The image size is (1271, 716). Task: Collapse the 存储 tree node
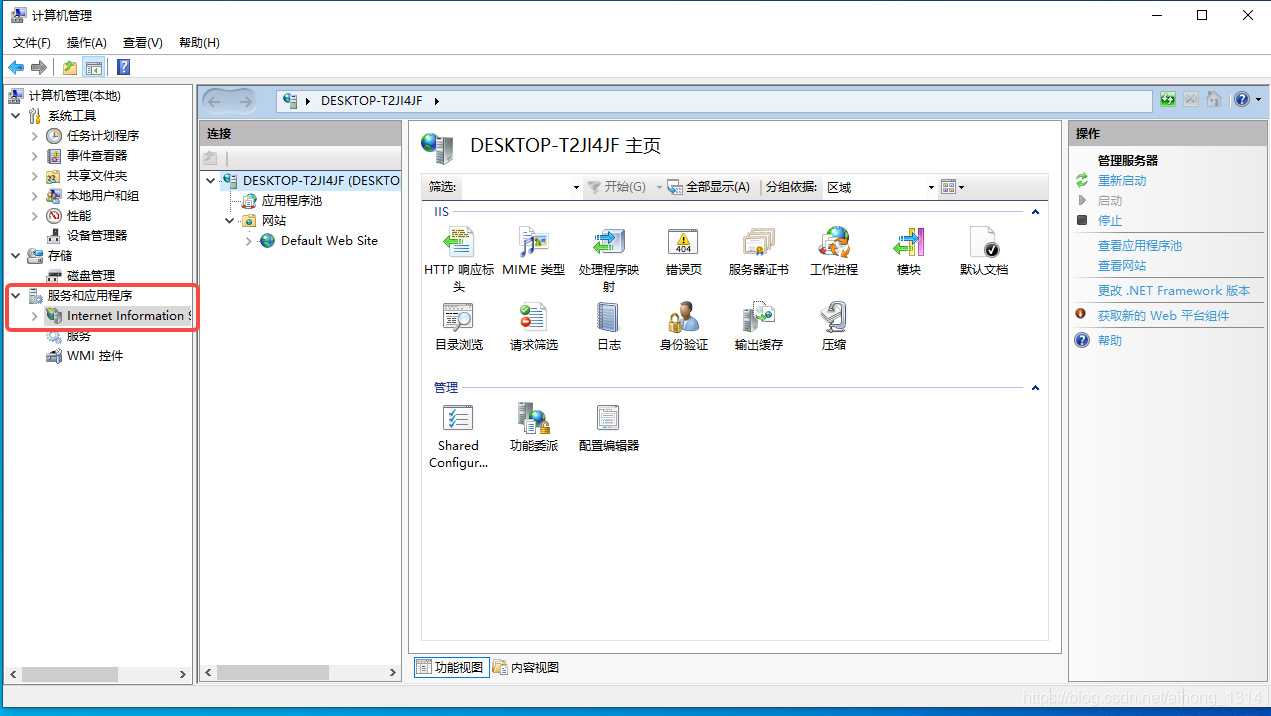[x=16, y=256]
